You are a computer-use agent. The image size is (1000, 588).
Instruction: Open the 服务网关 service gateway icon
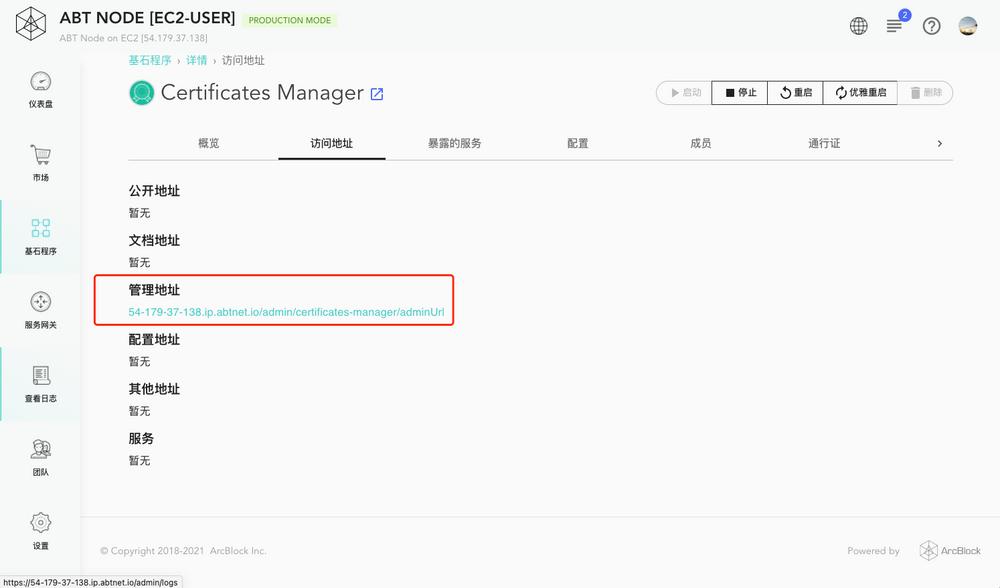point(41,302)
